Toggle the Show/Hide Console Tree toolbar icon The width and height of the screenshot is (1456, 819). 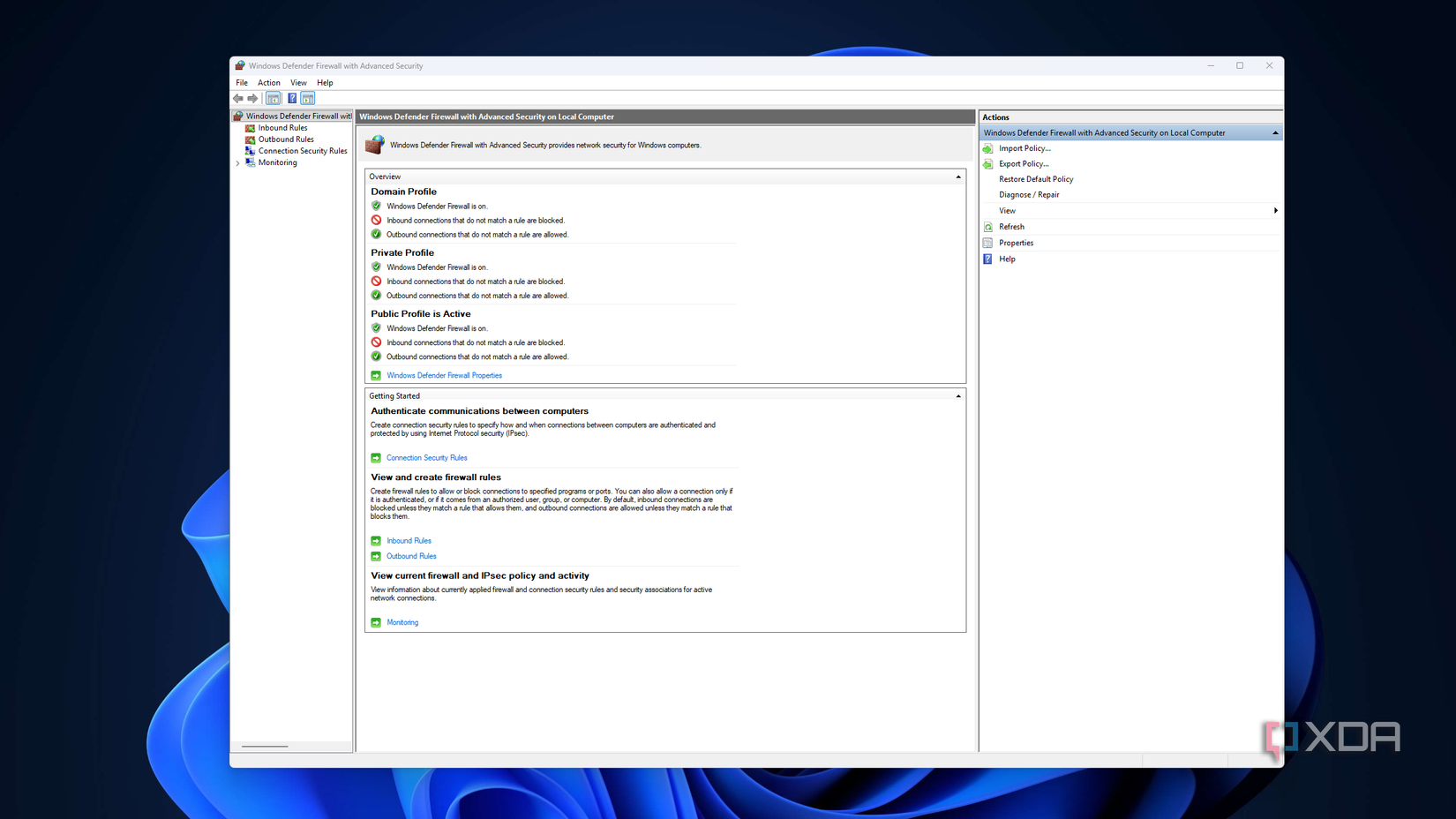274,99
